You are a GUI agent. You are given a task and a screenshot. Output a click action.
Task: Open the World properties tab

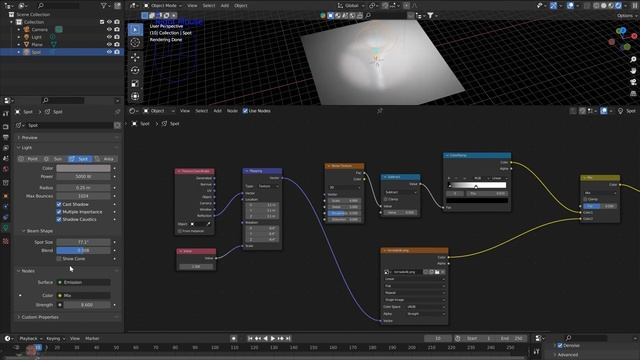(x=5, y=169)
